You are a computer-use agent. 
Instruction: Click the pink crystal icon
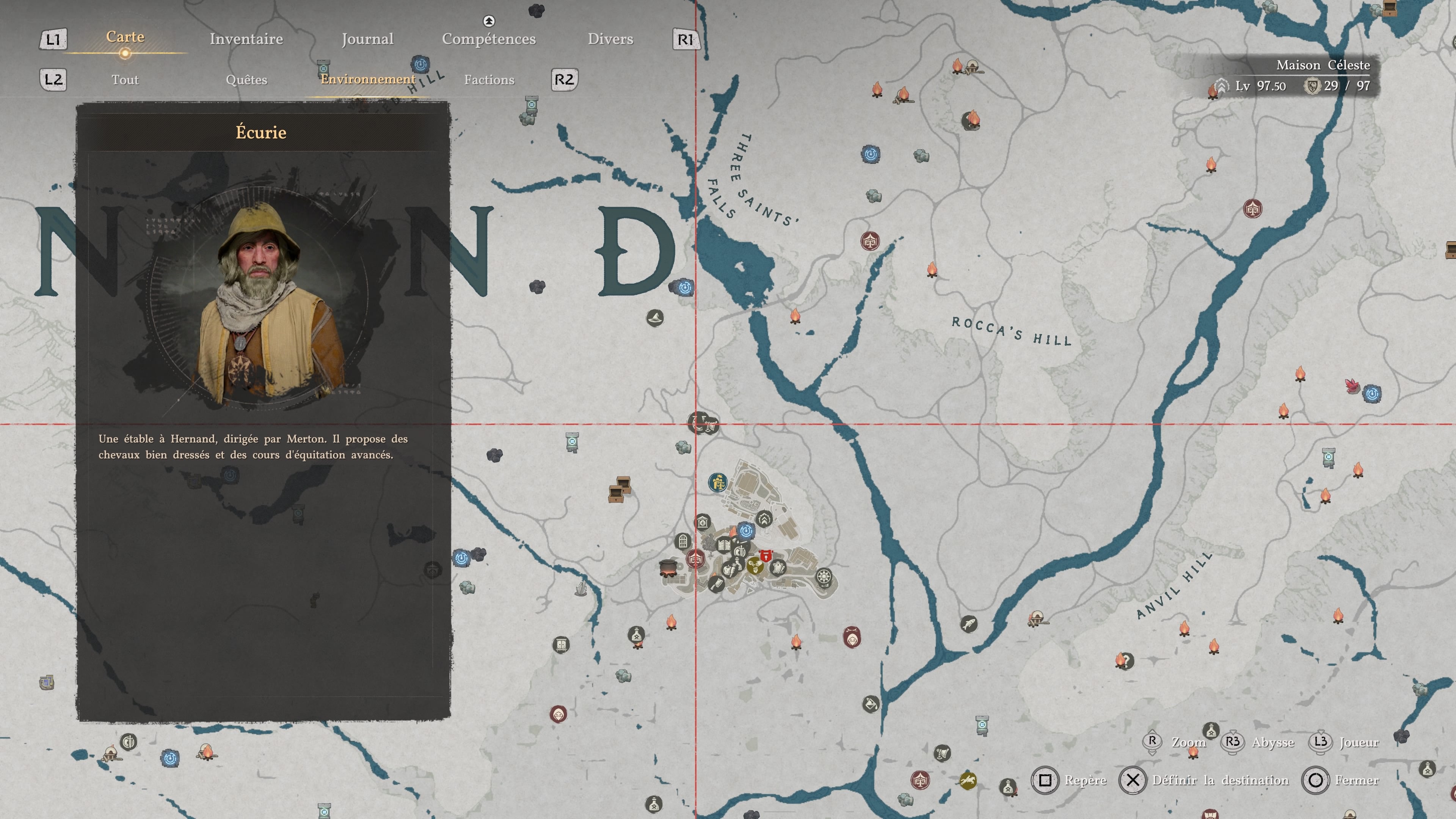coord(1352,386)
